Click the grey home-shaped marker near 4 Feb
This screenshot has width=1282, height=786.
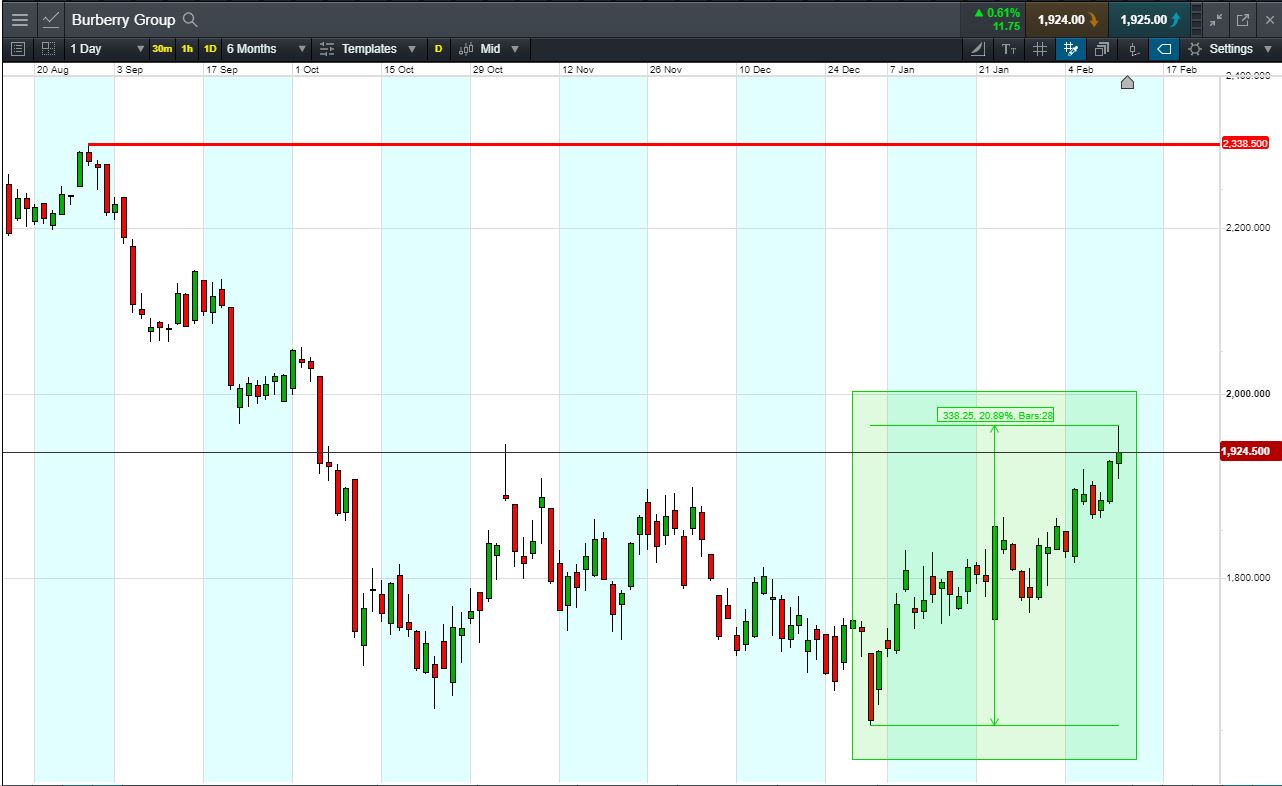click(1128, 82)
